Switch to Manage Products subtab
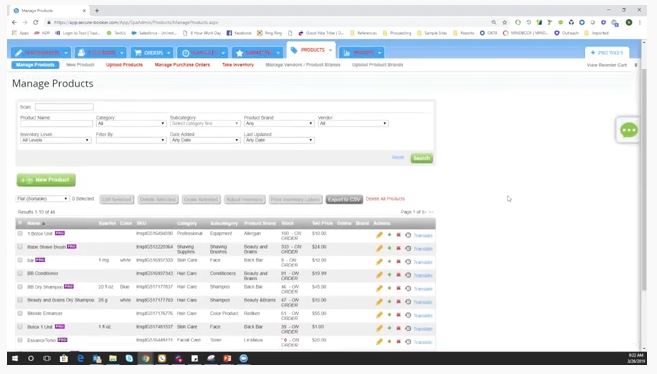 click(x=35, y=65)
